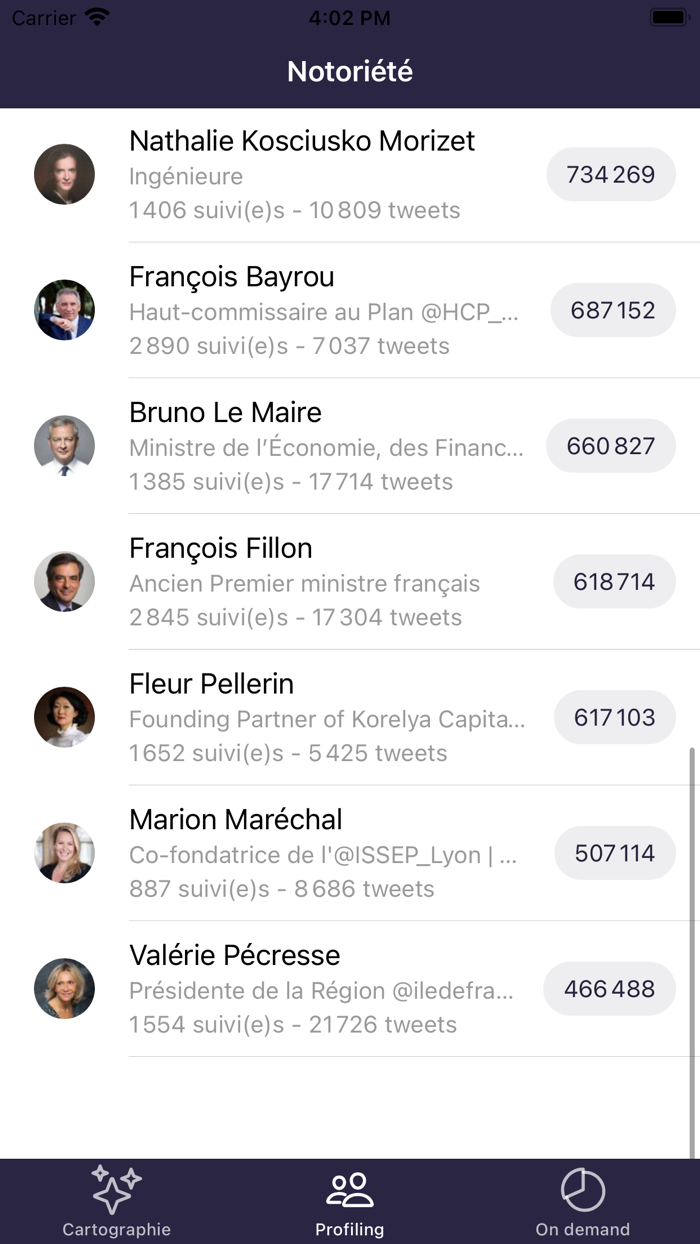Viewport: 700px width, 1244px height.
Task: Select Valérie Pécresse's profile photo
Action: coord(64,989)
